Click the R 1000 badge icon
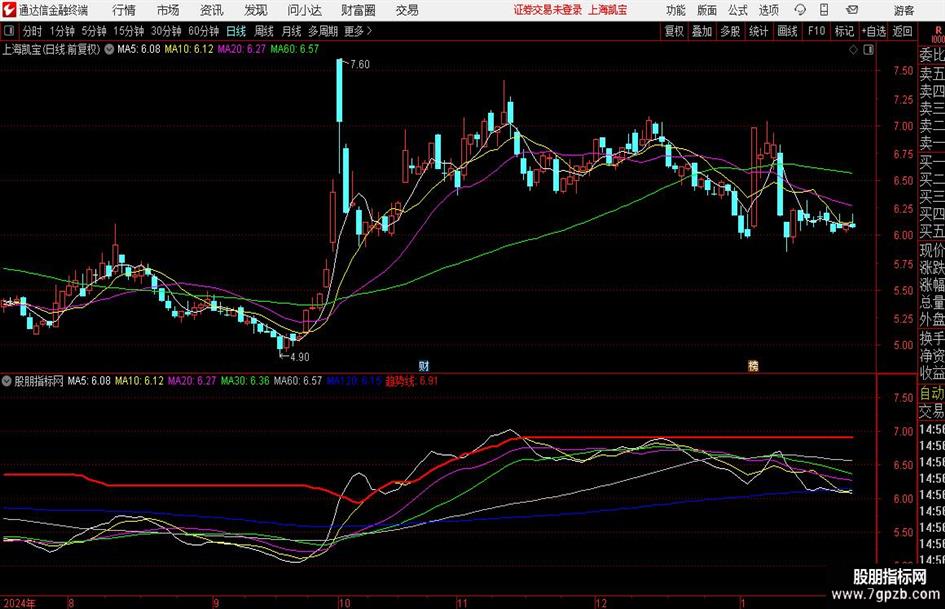945x609 pixels. coord(938,34)
